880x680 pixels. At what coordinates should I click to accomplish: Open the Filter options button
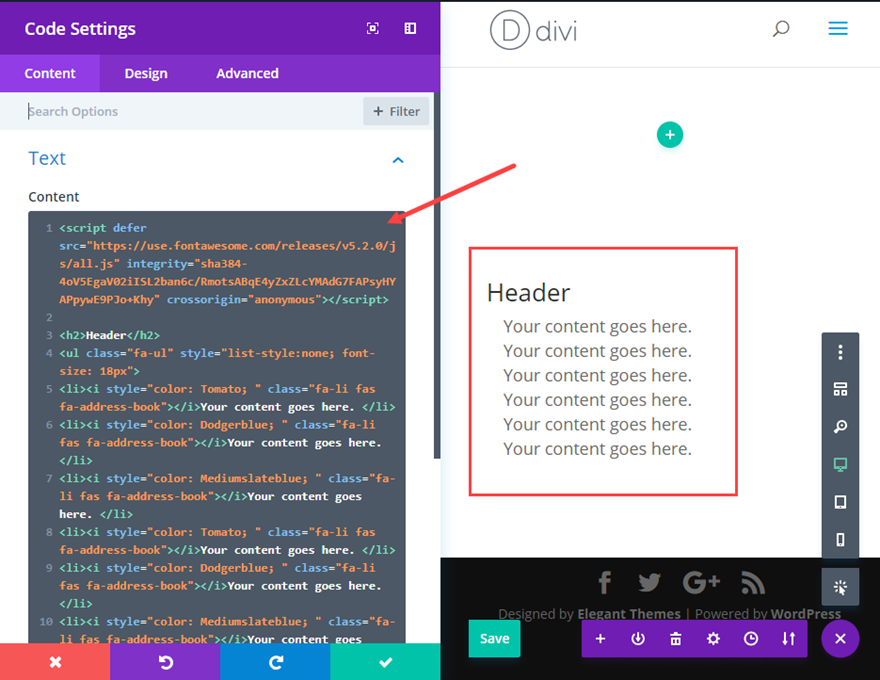pos(396,111)
